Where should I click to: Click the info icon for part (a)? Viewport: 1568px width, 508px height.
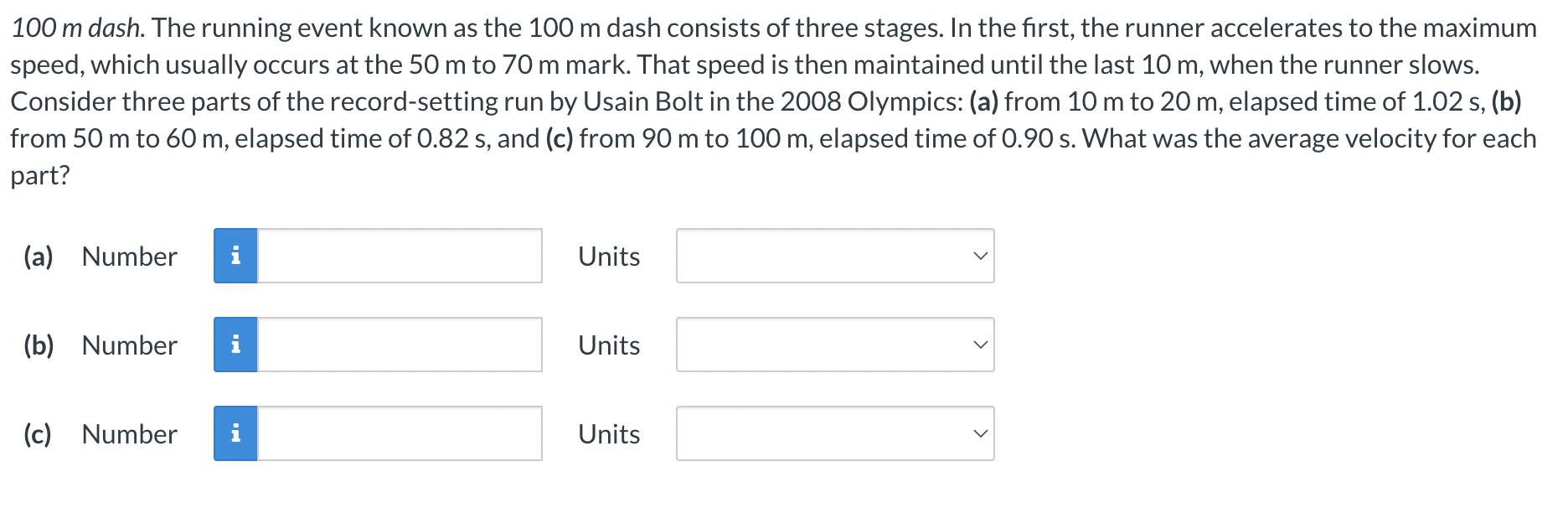point(235,256)
